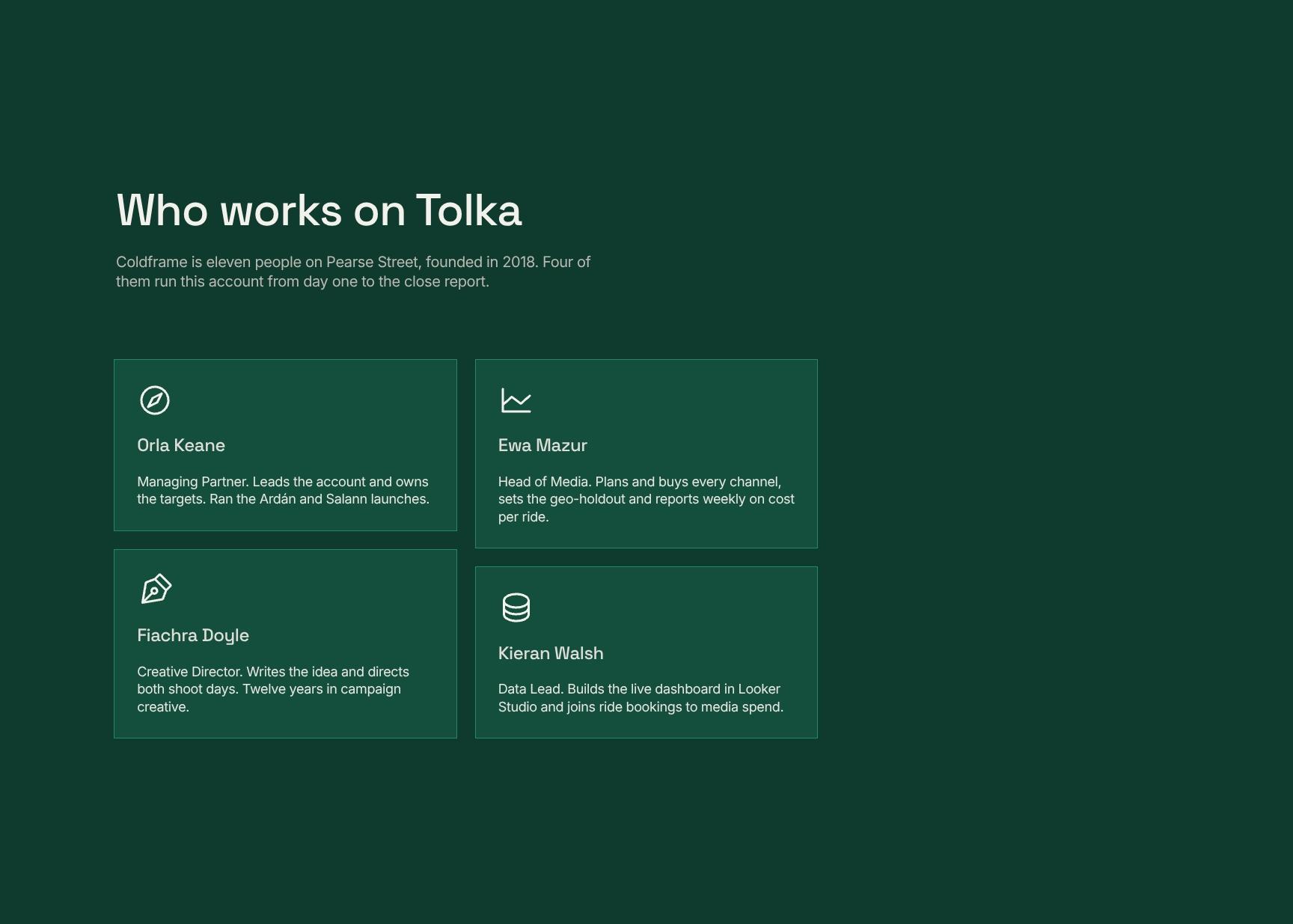Click the Managing Partner description text
Screen dimensions: 1293x924
coord(283,491)
